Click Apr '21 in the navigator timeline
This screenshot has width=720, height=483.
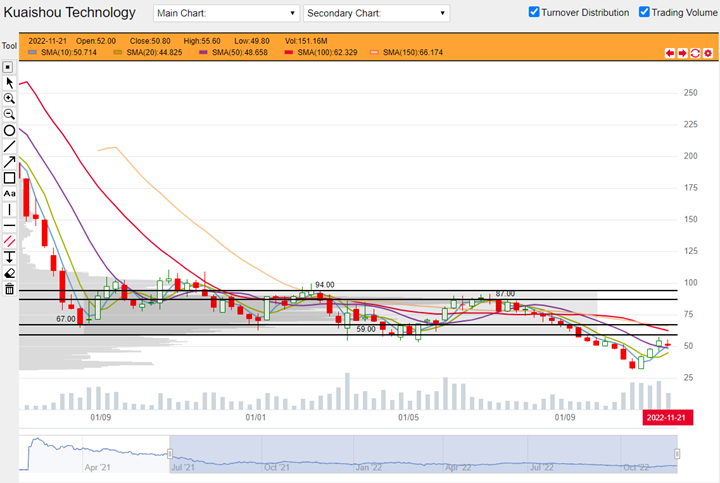point(97,467)
